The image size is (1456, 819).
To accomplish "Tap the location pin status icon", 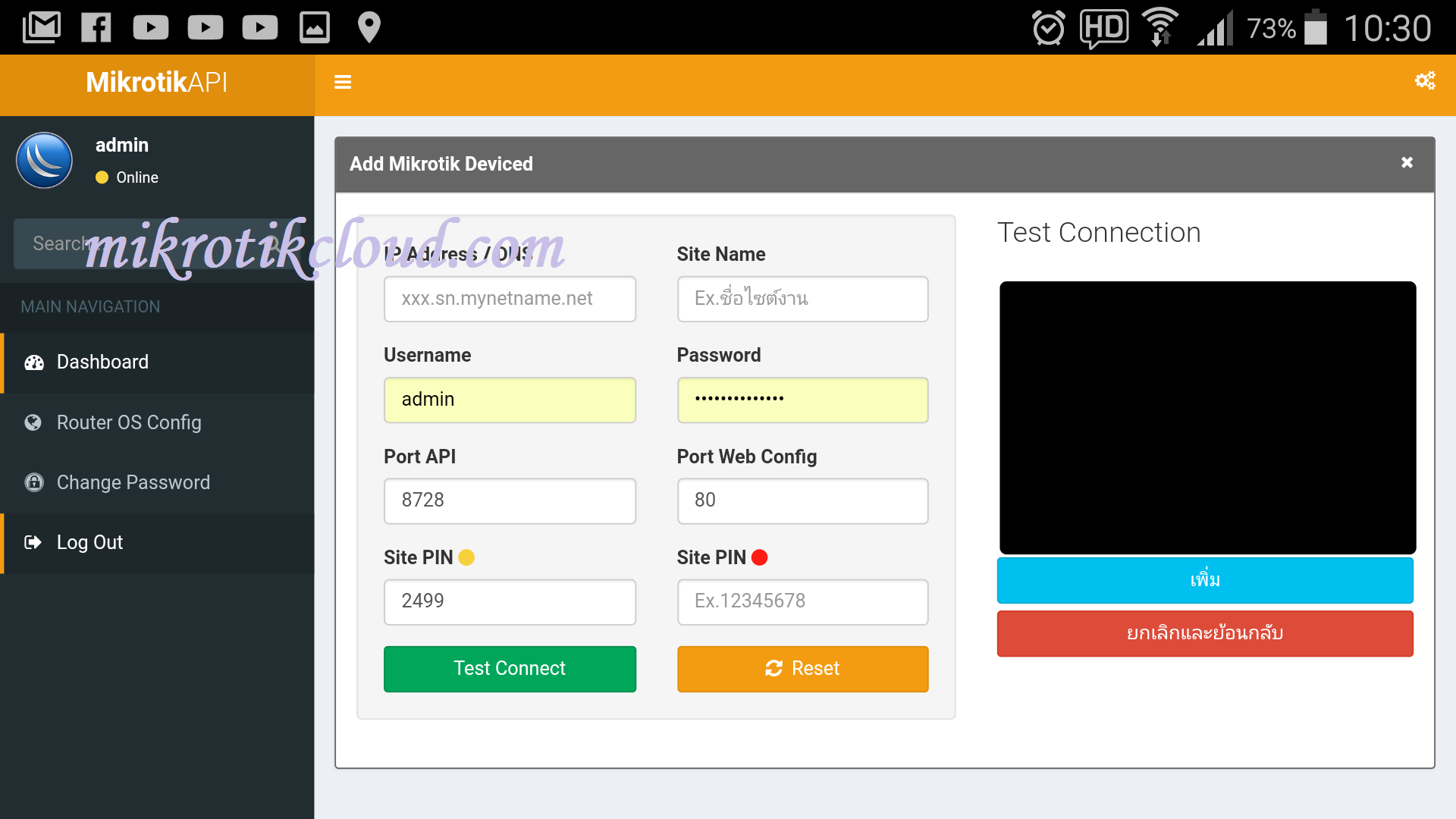I will [369, 27].
